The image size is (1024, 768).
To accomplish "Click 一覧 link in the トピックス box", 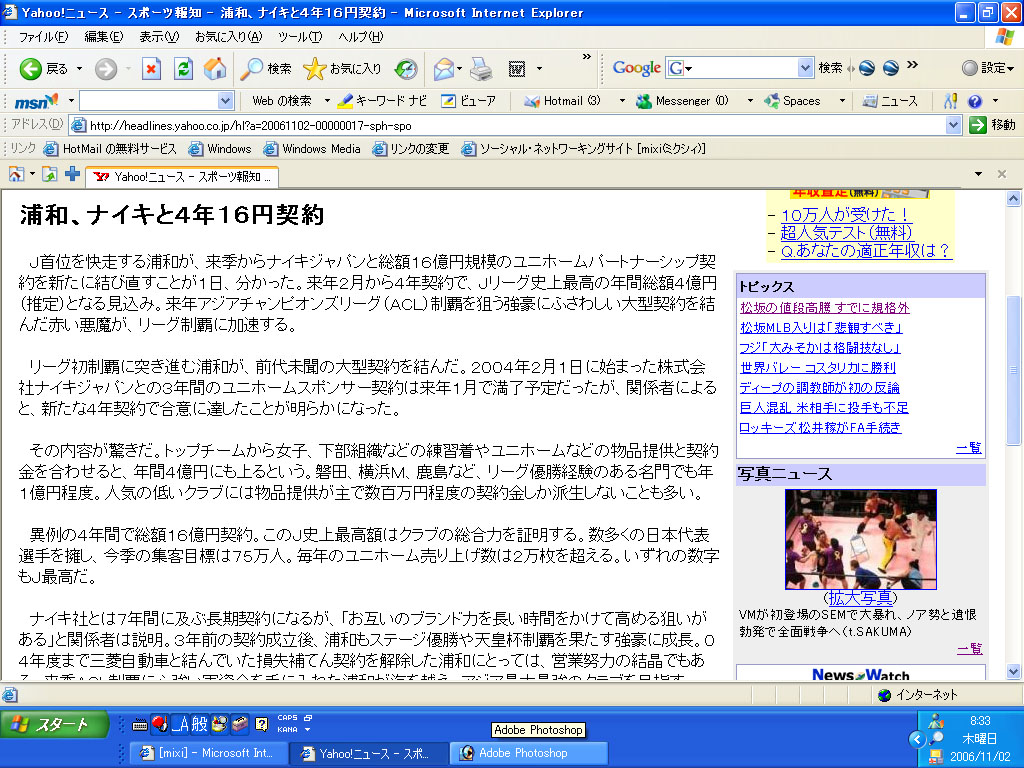I will coord(968,448).
